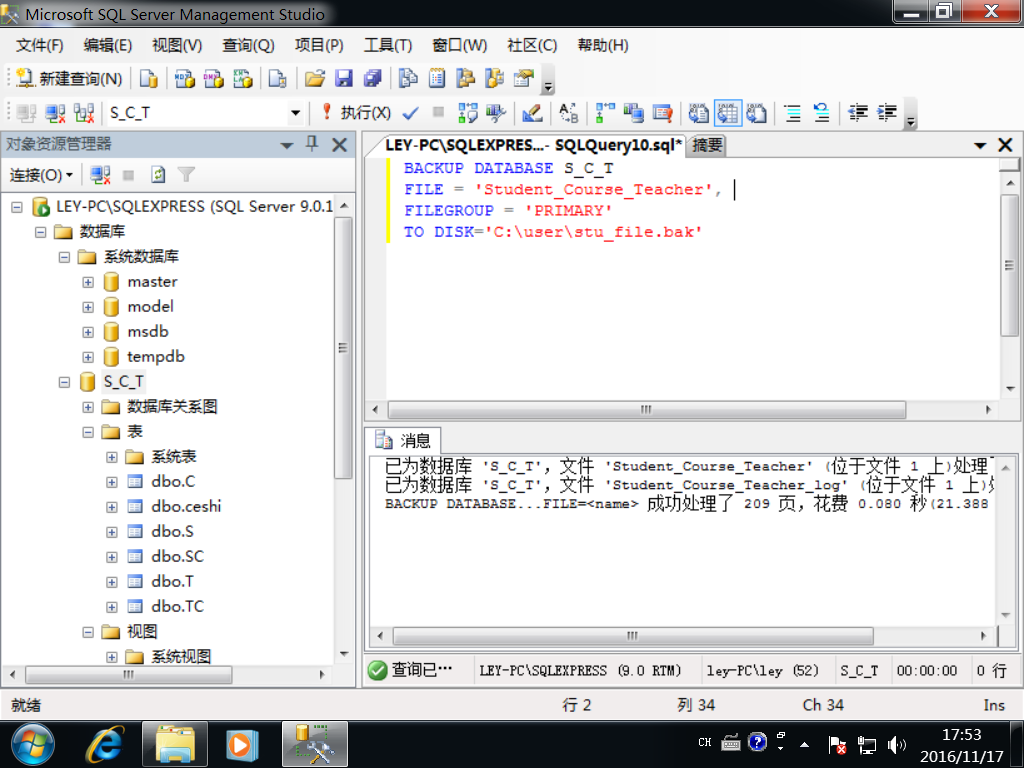Expand the model database node
The height and width of the screenshot is (768, 1024).
[88, 307]
